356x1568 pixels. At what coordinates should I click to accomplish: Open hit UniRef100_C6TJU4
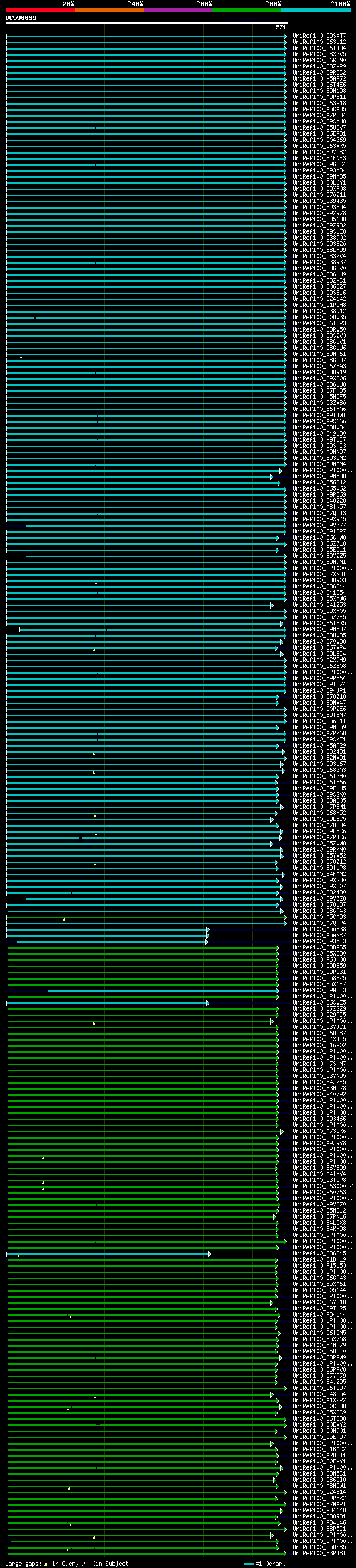tap(319, 48)
